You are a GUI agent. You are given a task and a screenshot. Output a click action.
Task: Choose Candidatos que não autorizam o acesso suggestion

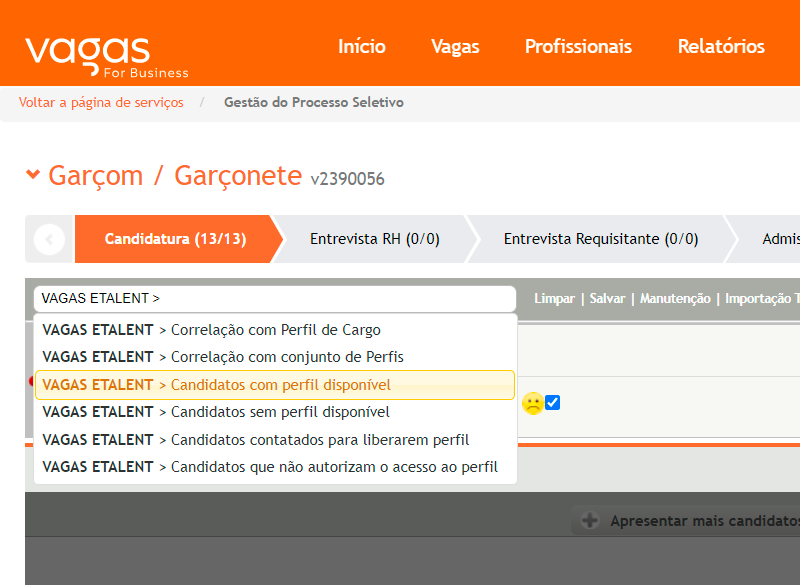click(x=275, y=467)
